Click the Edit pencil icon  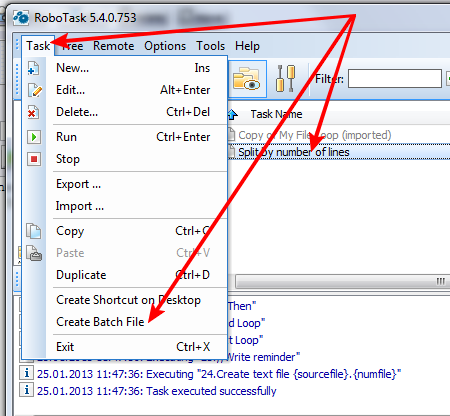coord(35,90)
